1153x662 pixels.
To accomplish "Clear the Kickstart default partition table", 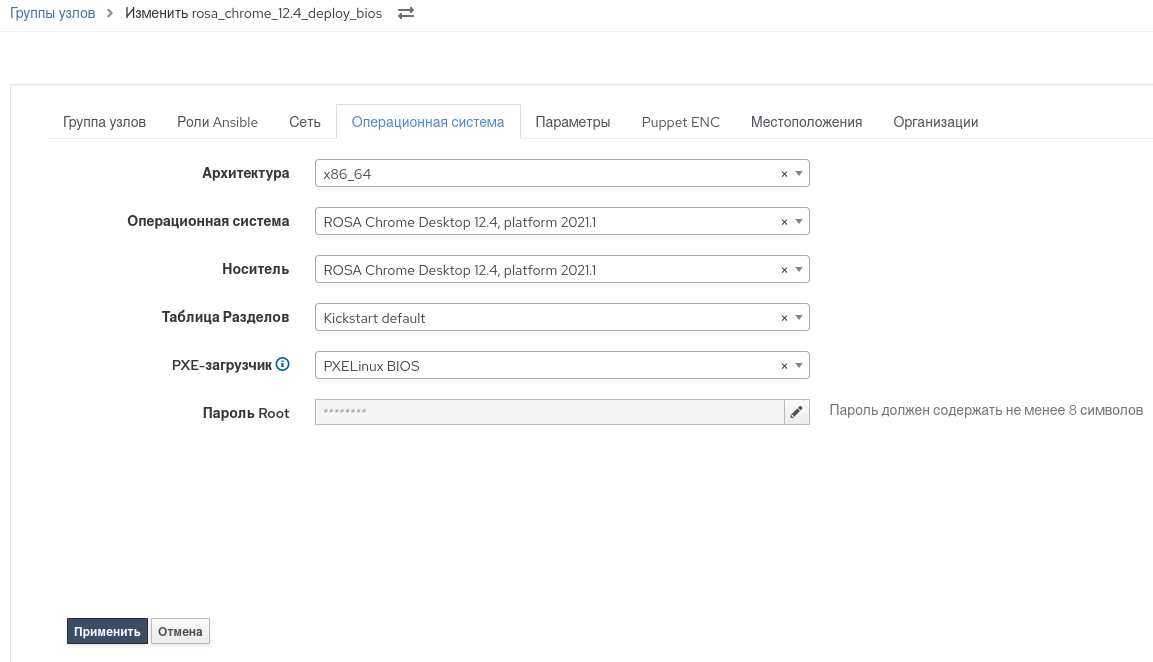I will 784,318.
